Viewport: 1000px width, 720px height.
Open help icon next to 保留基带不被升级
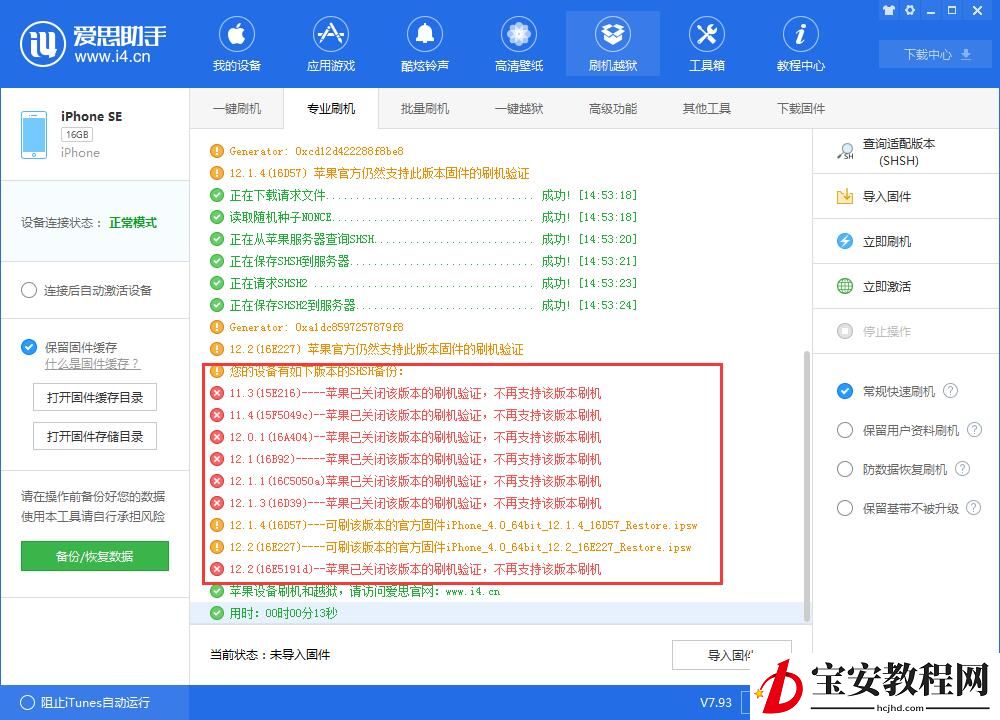[973, 508]
